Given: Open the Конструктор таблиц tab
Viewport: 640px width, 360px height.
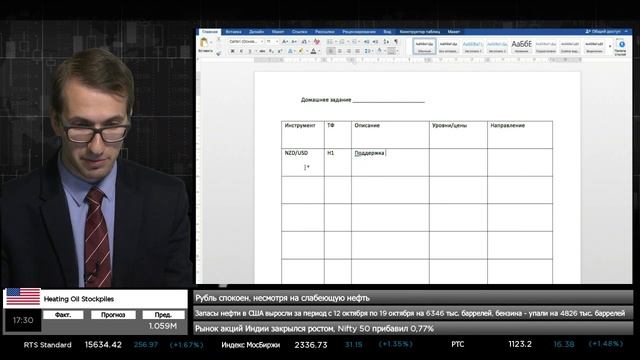Looking at the screenshot, I should click(420, 31).
